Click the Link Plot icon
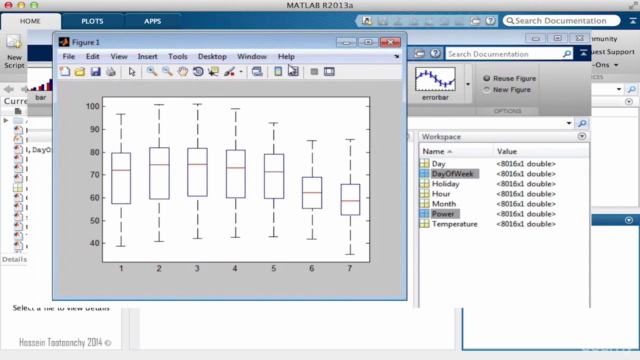 [257, 72]
